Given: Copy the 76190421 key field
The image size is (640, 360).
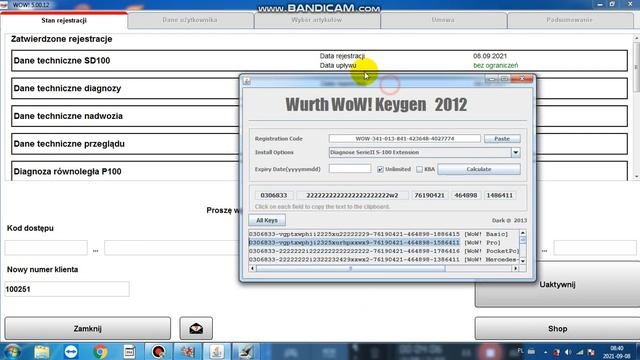Looking at the screenshot, I should [429, 195].
